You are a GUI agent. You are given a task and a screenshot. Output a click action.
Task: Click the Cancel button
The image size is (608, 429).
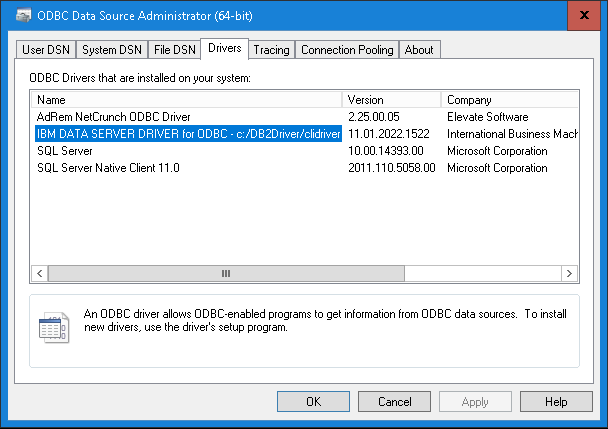coord(394,401)
